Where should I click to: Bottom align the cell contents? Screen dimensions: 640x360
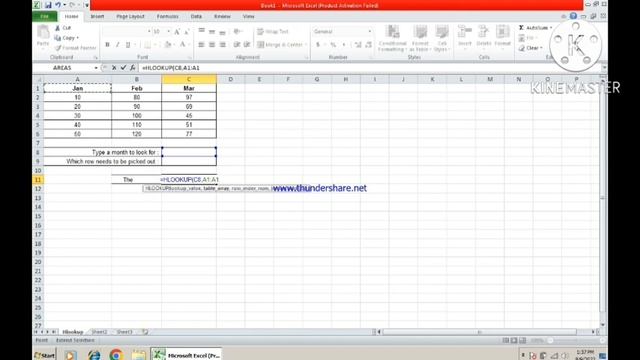pos(222,31)
